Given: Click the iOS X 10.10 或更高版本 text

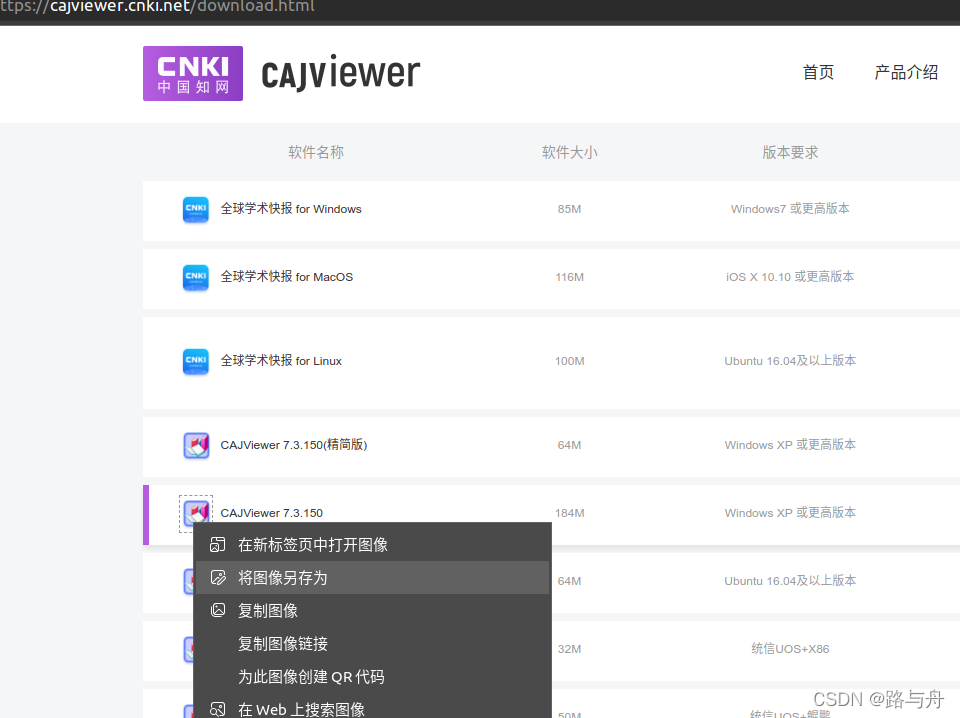Looking at the screenshot, I should [x=790, y=277].
